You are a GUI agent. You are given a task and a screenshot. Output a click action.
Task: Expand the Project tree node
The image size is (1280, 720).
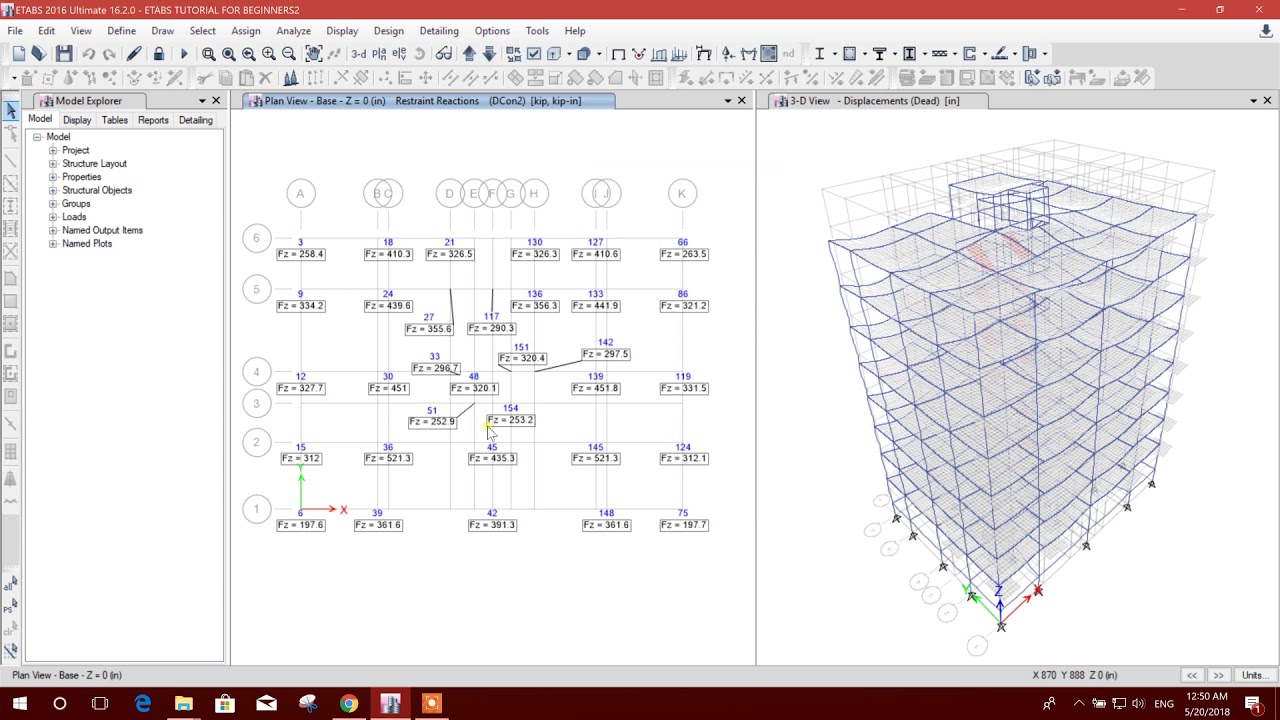(52, 149)
